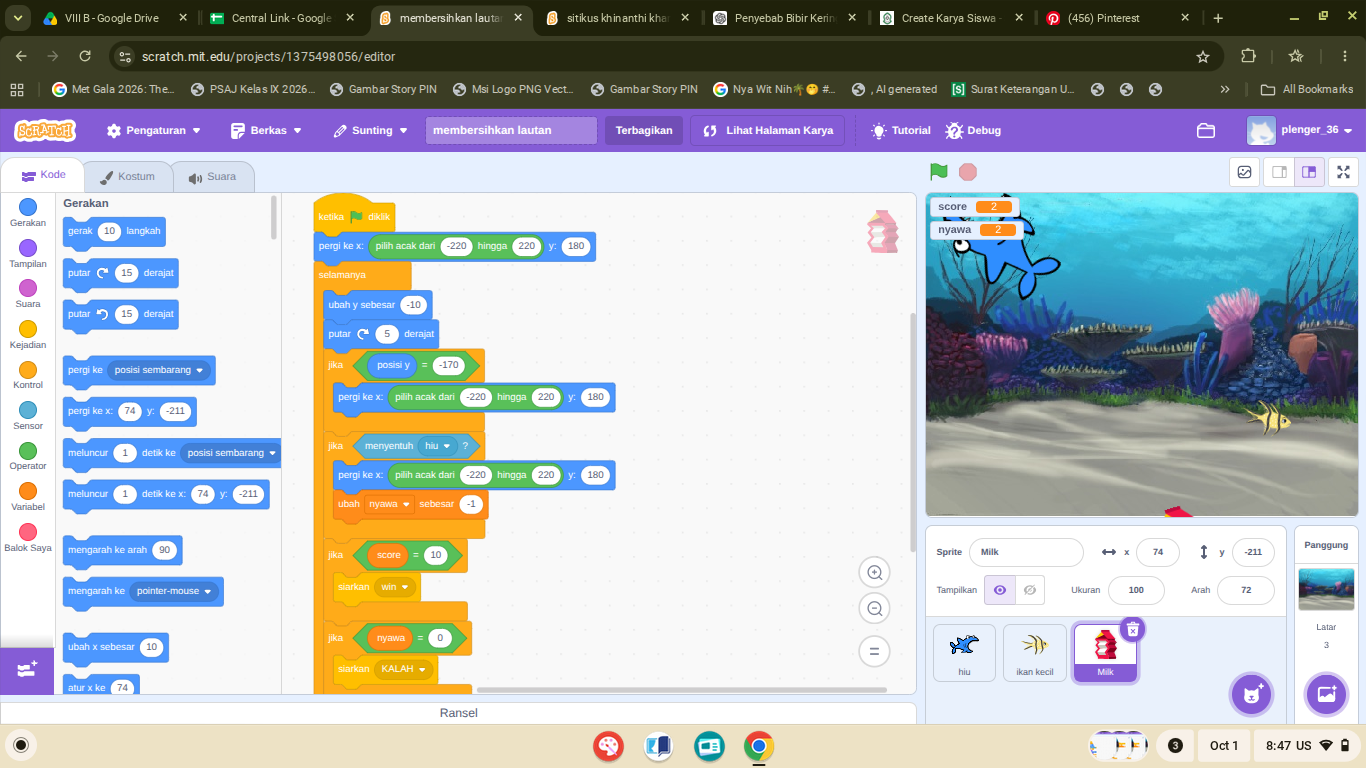Open the Berkas dropdown menu
1366x768 pixels.
[266, 131]
